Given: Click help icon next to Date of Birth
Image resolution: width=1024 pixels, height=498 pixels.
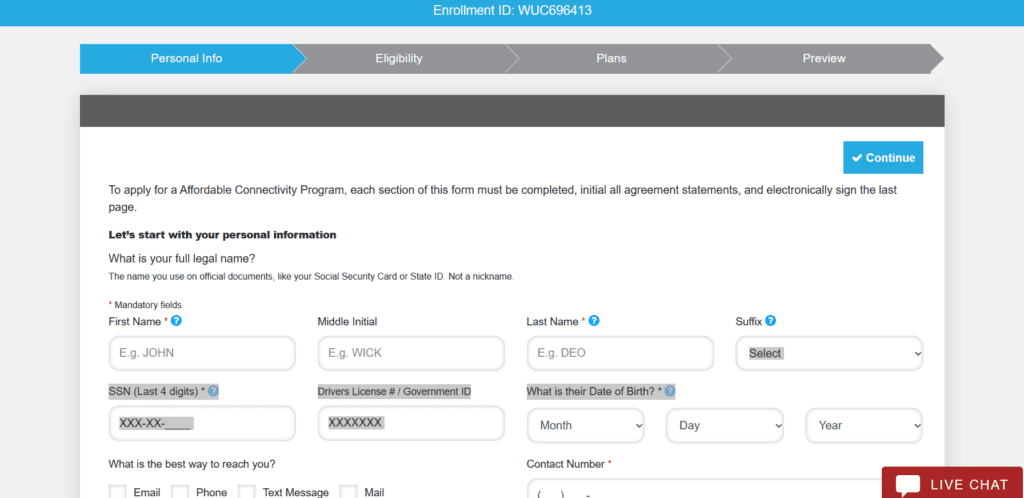Looking at the screenshot, I should (x=670, y=391).
